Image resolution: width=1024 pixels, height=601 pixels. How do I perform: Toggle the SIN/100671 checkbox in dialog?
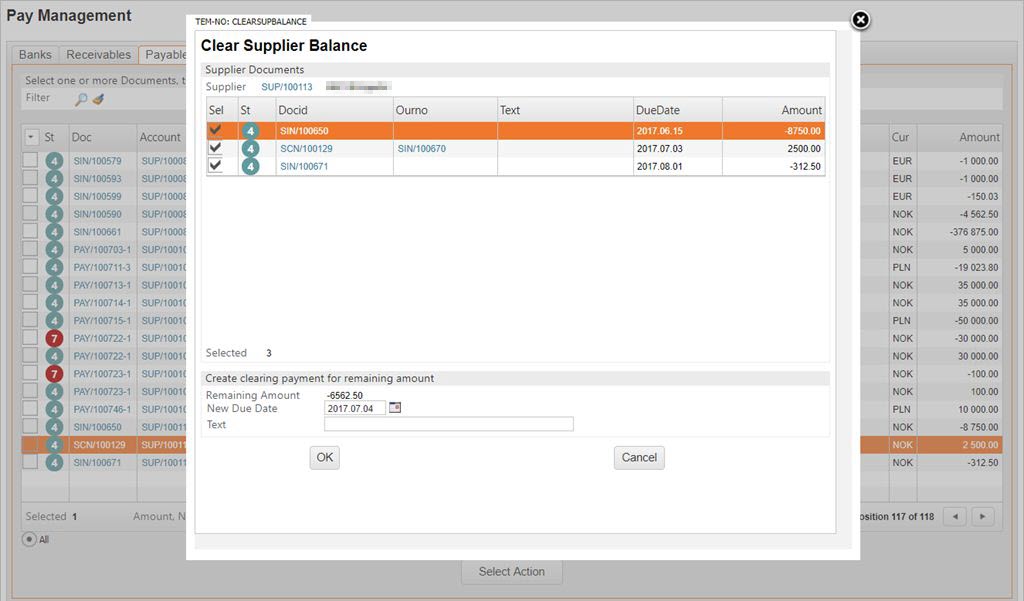click(215, 166)
